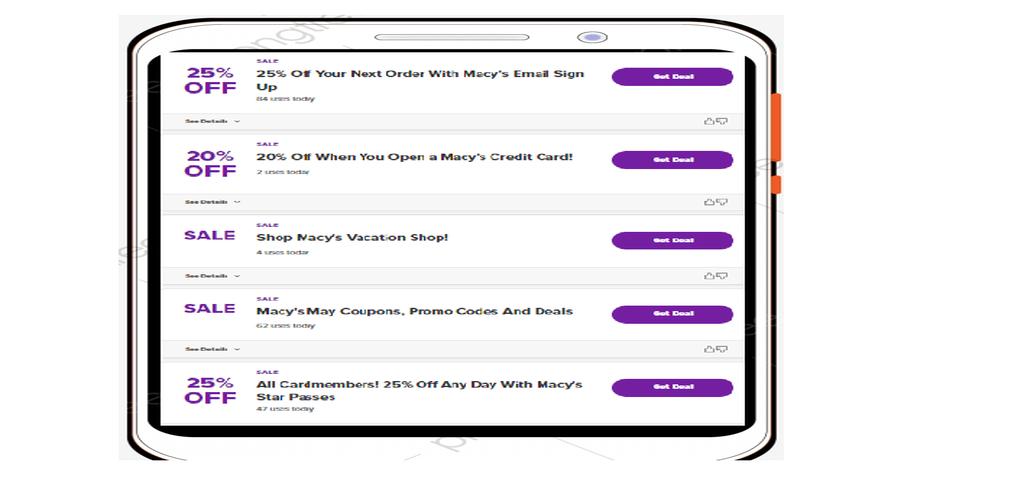Viewport: 1024px width, 500px height.
Task: Thumbs down the 25% email sign up deal
Action: tap(722, 121)
